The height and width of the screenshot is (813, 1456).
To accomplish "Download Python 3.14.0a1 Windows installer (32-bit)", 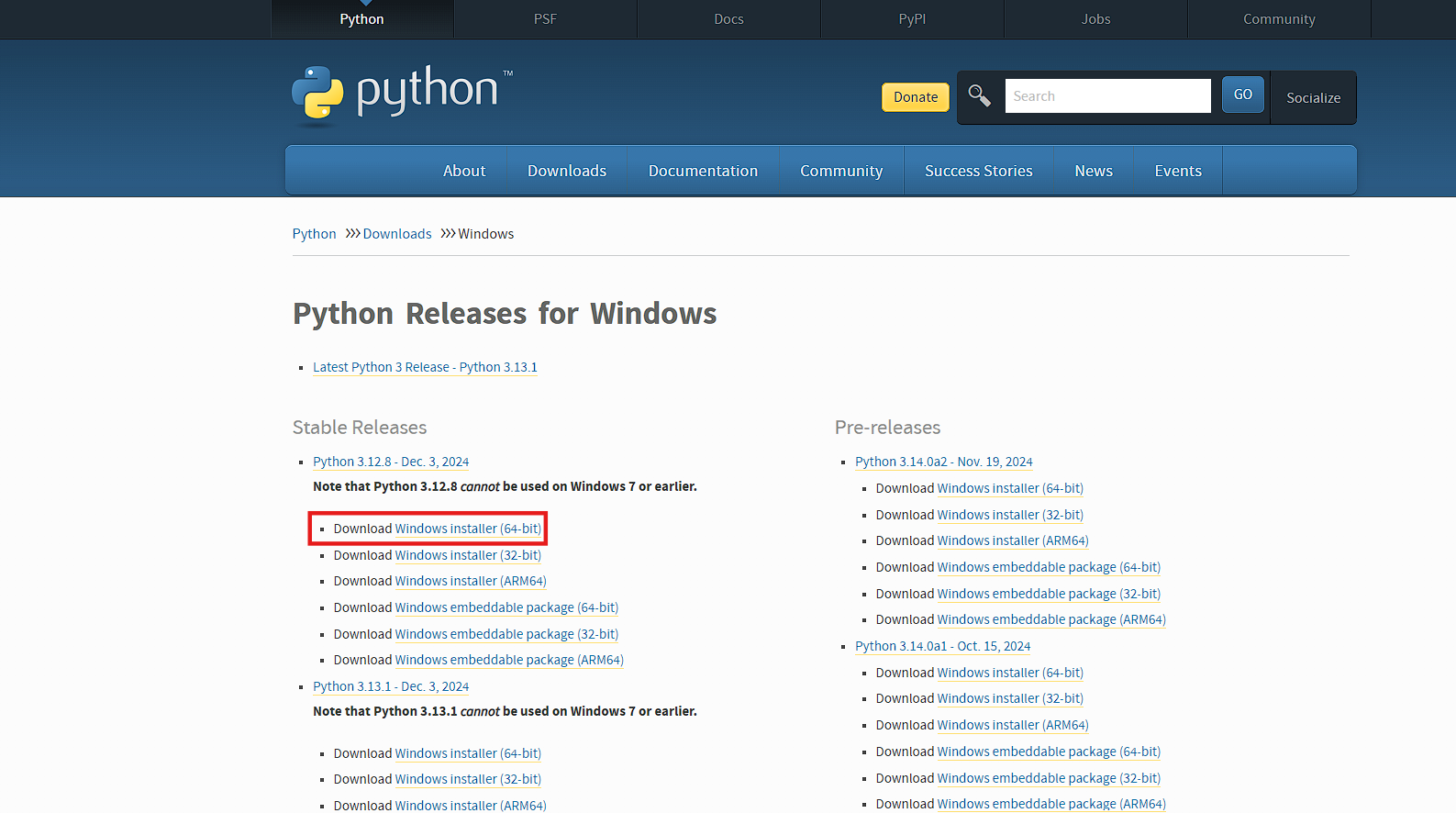I will (1010, 698).
